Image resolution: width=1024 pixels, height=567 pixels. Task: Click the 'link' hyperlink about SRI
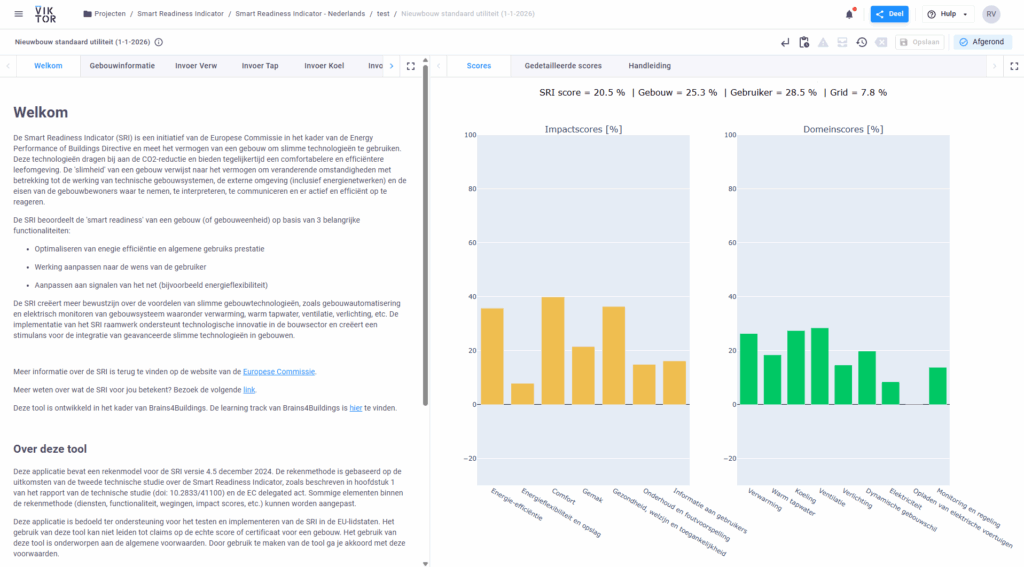[x=249, y=390]
